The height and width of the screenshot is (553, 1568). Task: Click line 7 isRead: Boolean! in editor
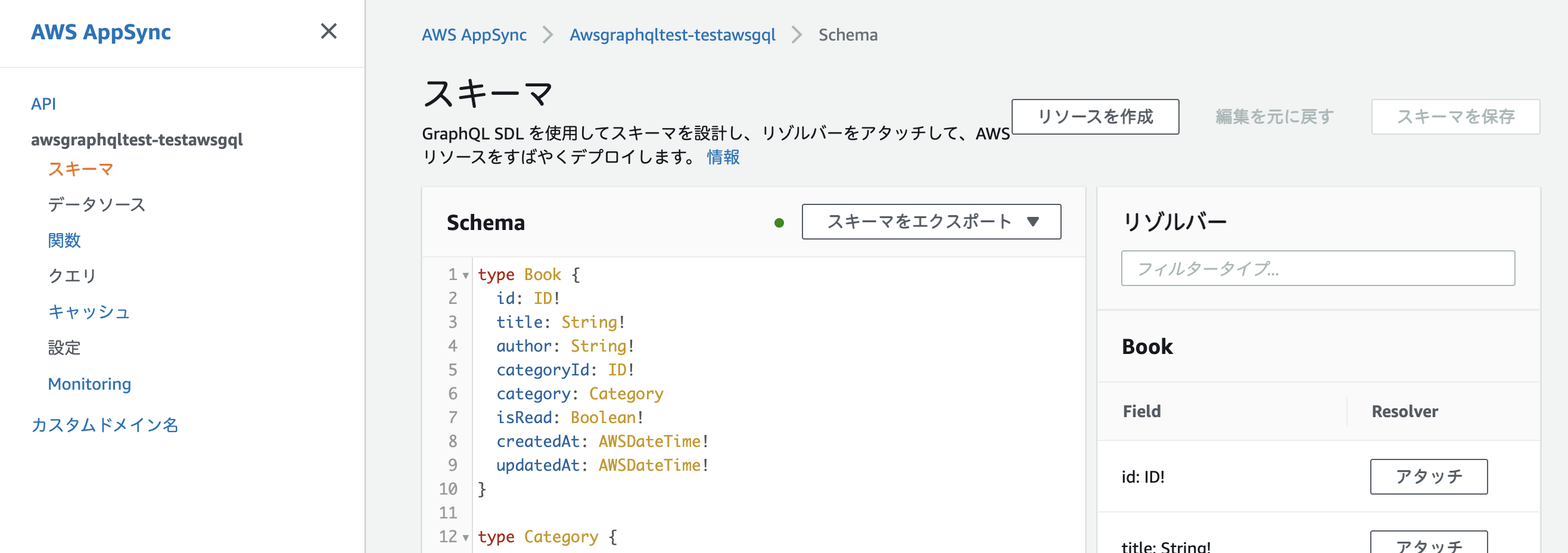(x=570, y=417)
